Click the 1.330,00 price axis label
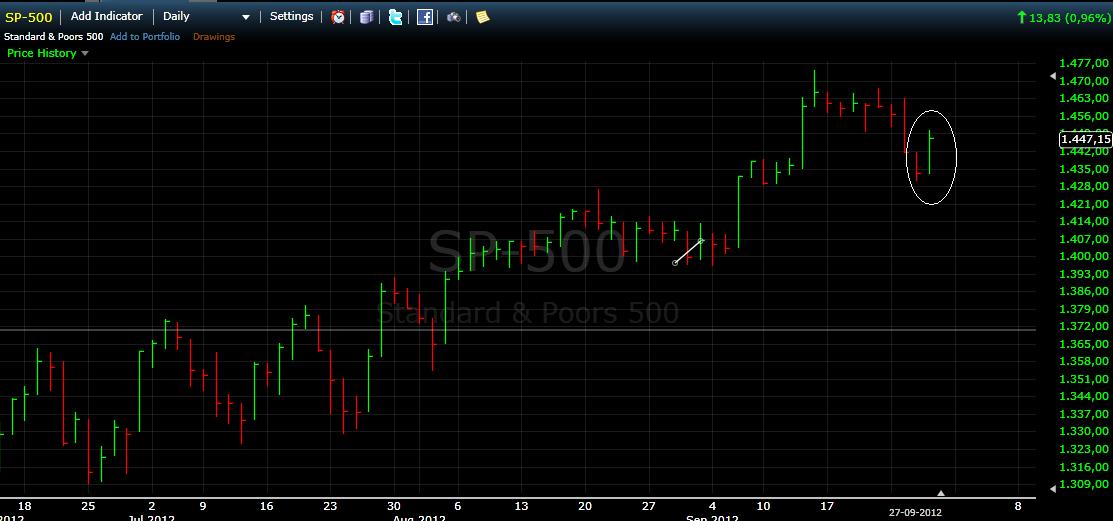 pos(1083,431)
